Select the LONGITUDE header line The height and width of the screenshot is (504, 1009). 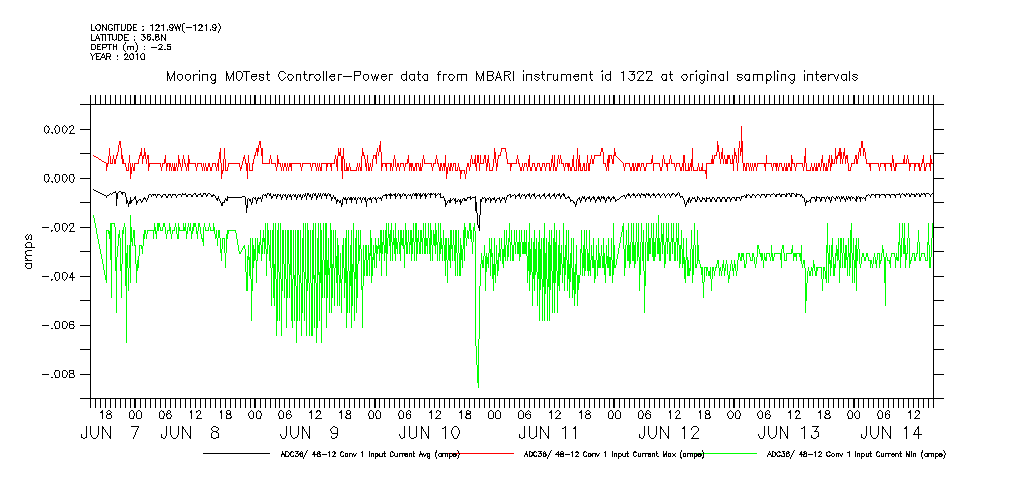(x=155, y=27)
